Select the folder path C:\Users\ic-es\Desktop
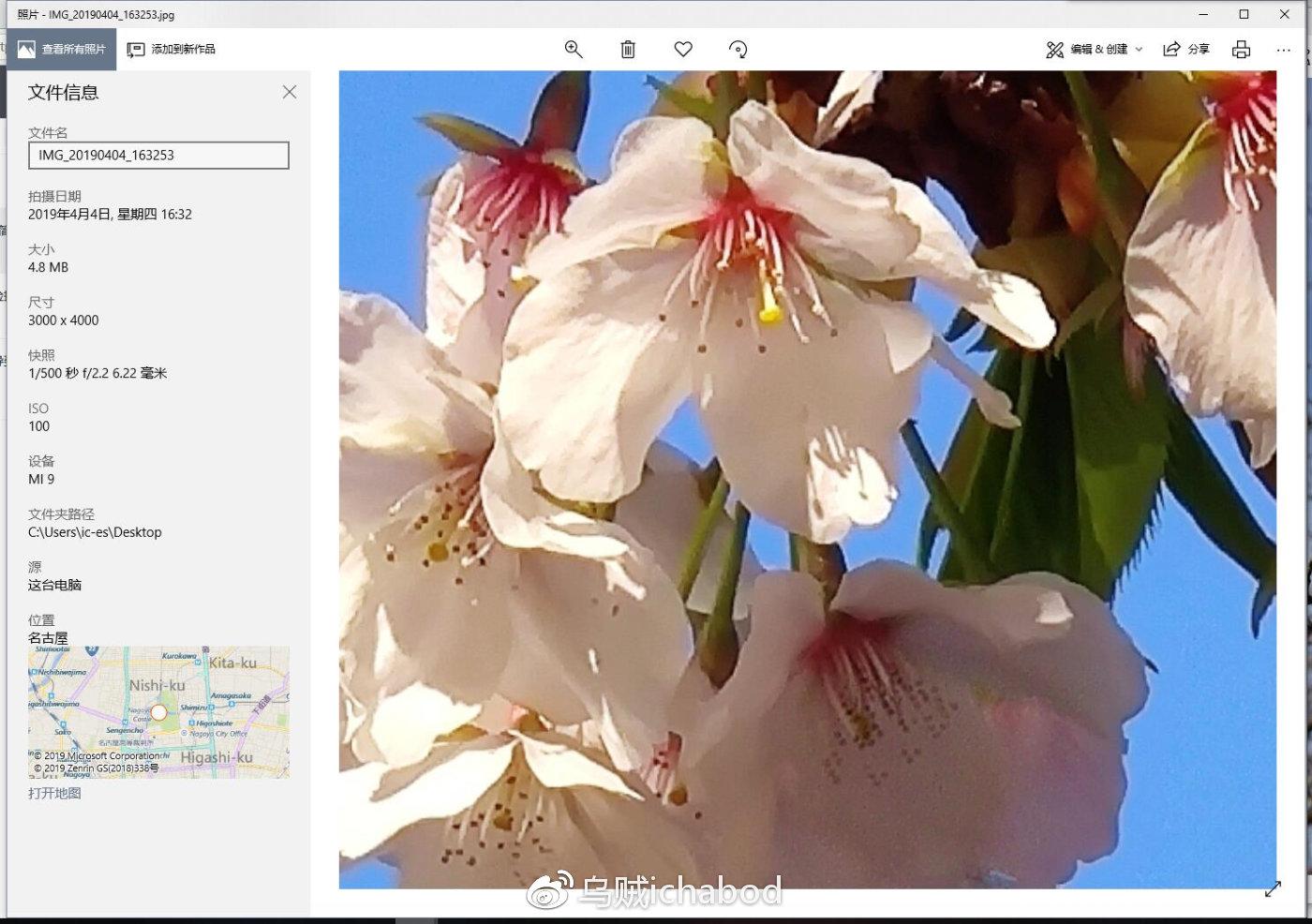The width and height of the screenshot is (1312, 924). click(95, 532)
